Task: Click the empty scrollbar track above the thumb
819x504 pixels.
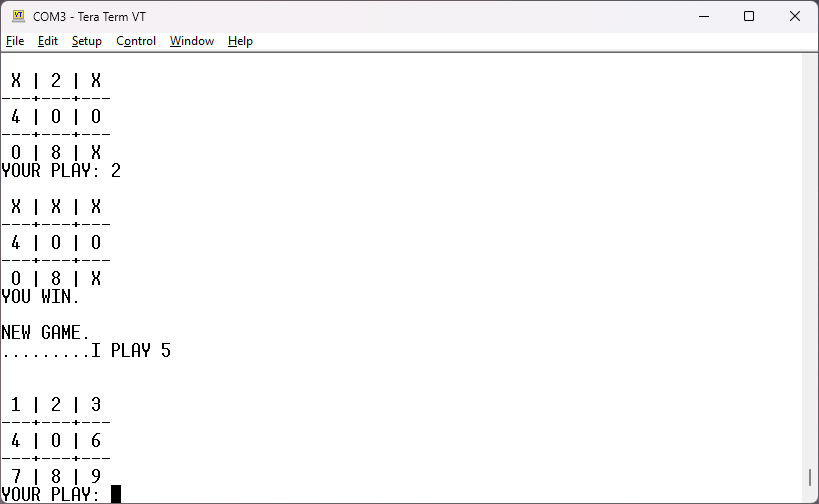Action: (x=810, y=250)
